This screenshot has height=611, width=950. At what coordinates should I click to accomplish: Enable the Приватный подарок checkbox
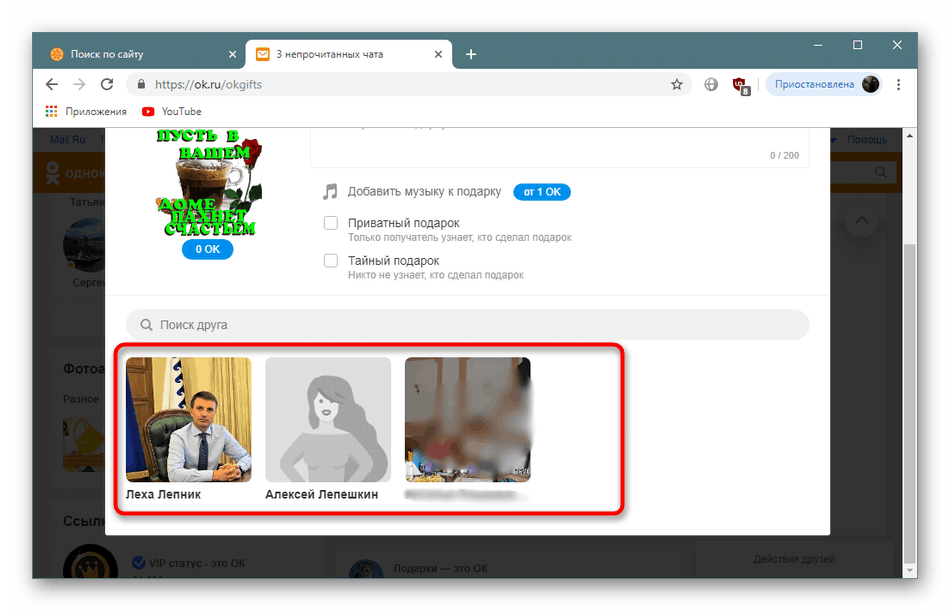tap(331, 223)
